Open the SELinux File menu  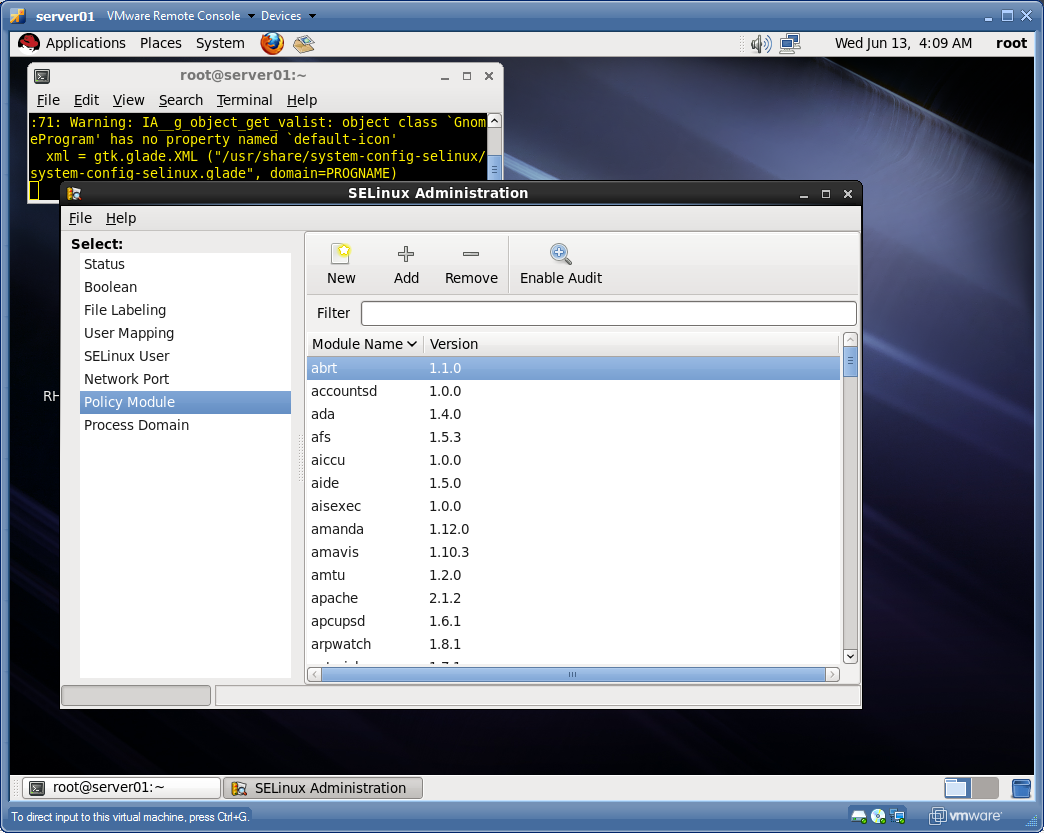pos(80,218)
